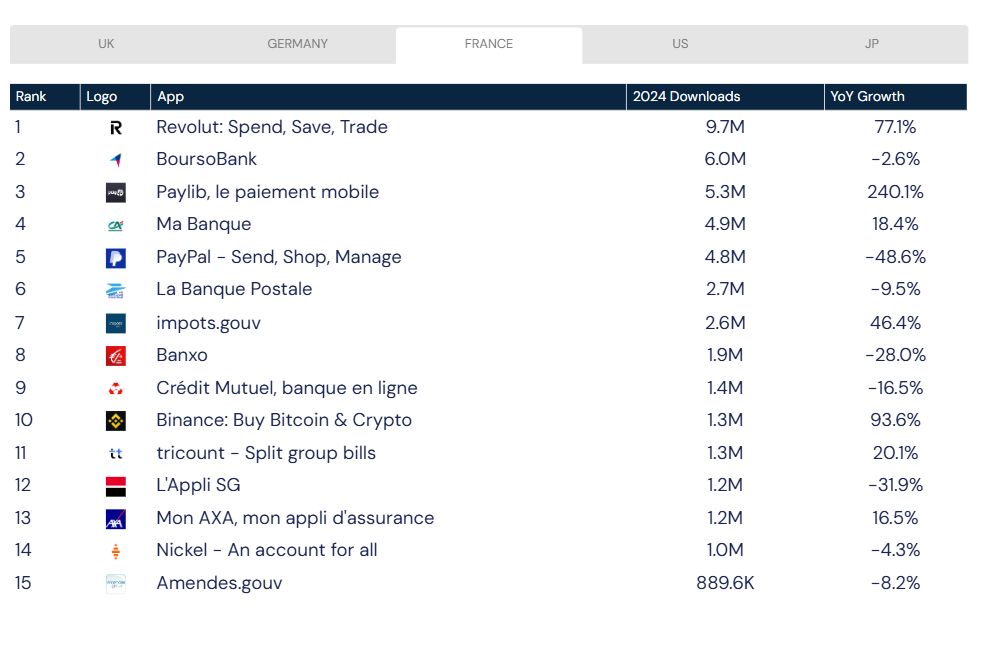
Task: Click the App column header
Action: 388,97
